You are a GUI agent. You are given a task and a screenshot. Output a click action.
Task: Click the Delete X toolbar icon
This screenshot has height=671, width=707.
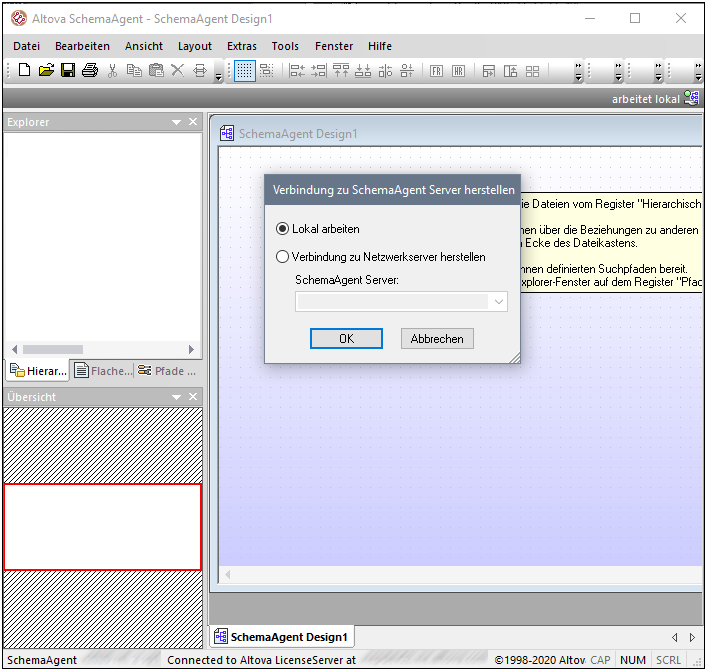(178, 70)
